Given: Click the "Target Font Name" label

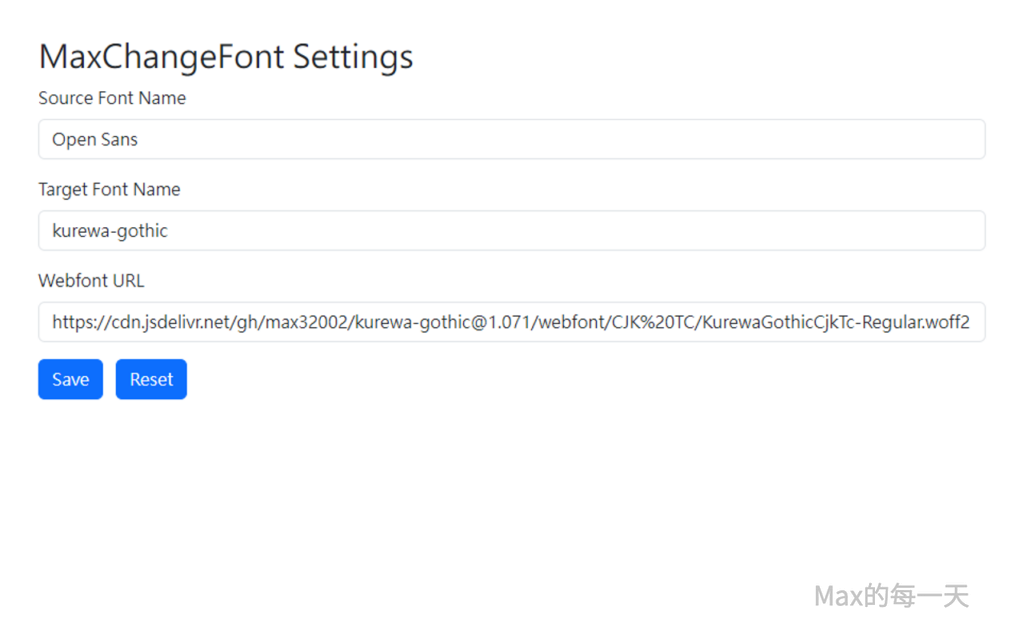Looking at the screenshot, I should click(109, 189).
